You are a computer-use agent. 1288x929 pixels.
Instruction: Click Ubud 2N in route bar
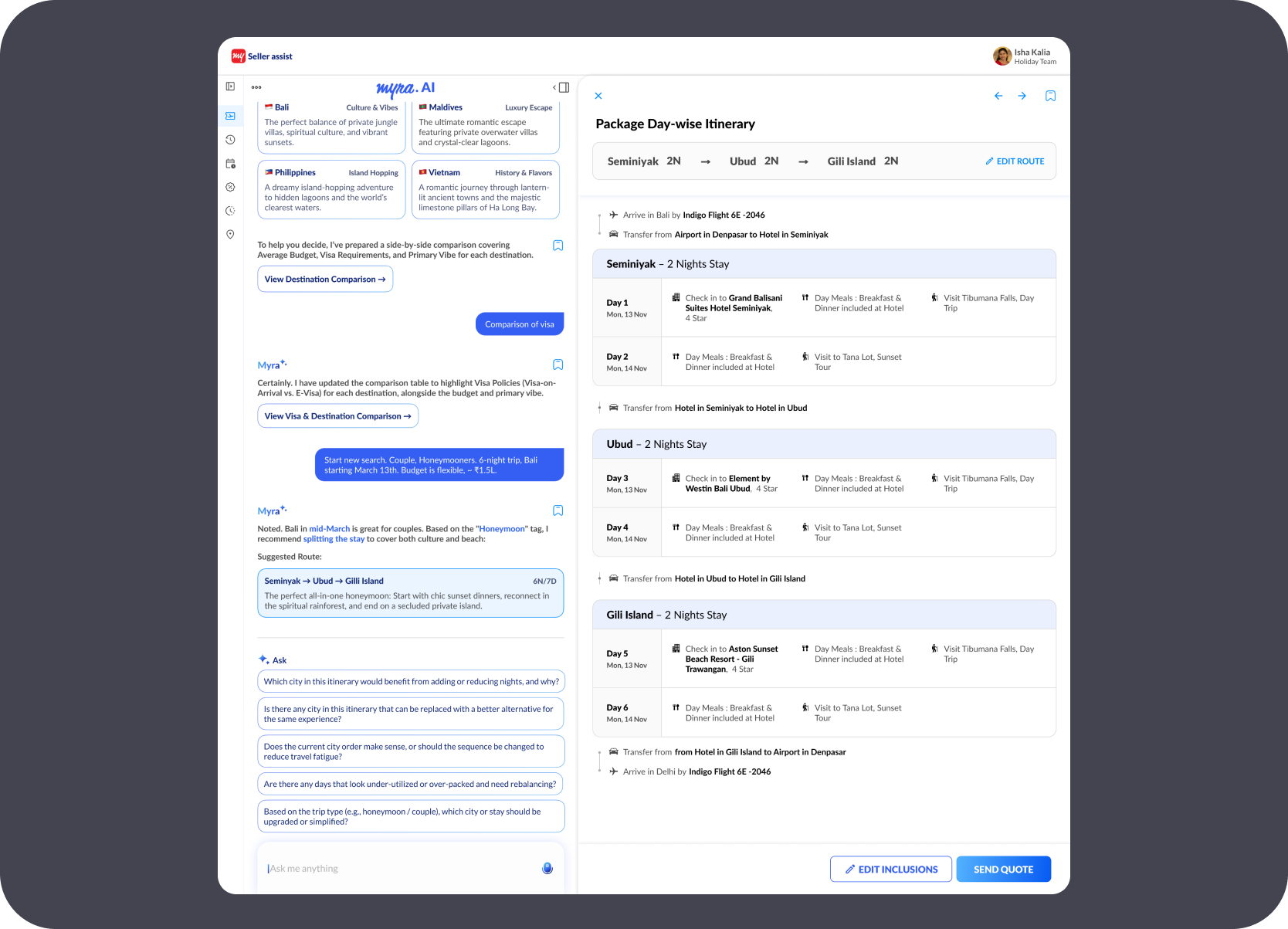pos(754,161)
